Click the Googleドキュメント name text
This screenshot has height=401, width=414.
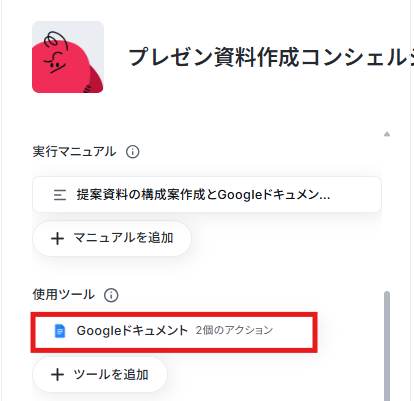pyautogui.click(x=132, y=331)
